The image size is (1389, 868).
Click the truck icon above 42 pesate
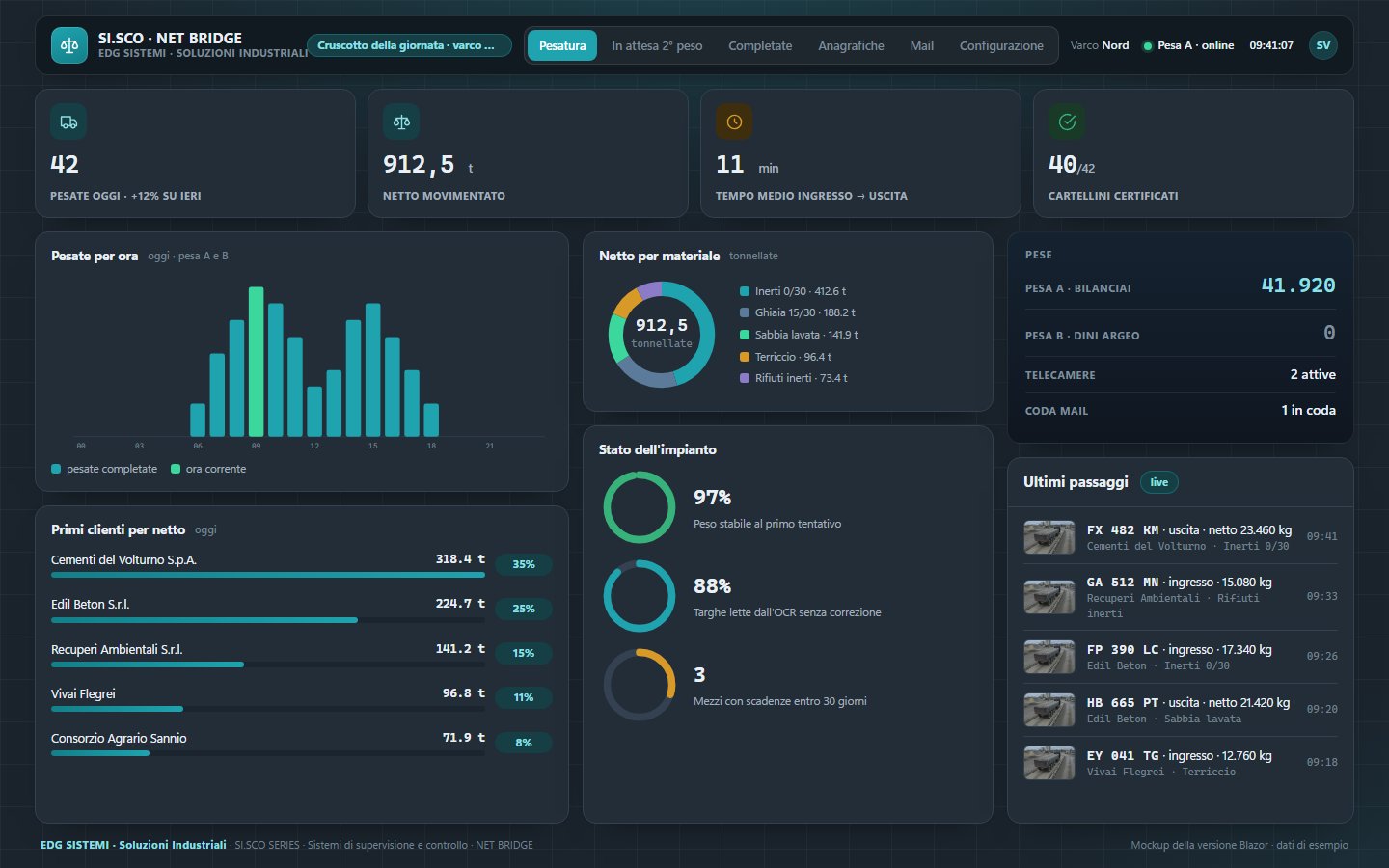point(68,122)
